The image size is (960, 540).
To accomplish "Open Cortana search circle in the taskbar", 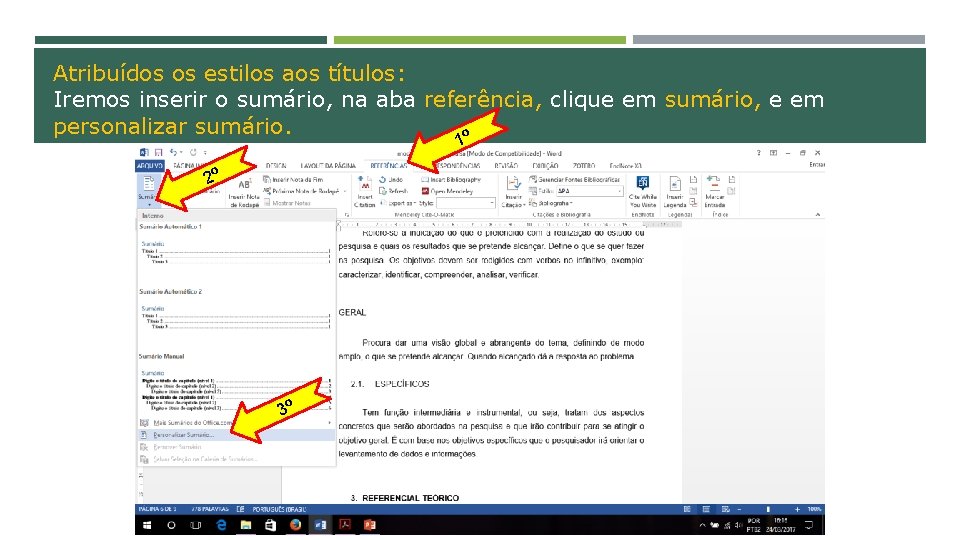I will coord(171,525).
